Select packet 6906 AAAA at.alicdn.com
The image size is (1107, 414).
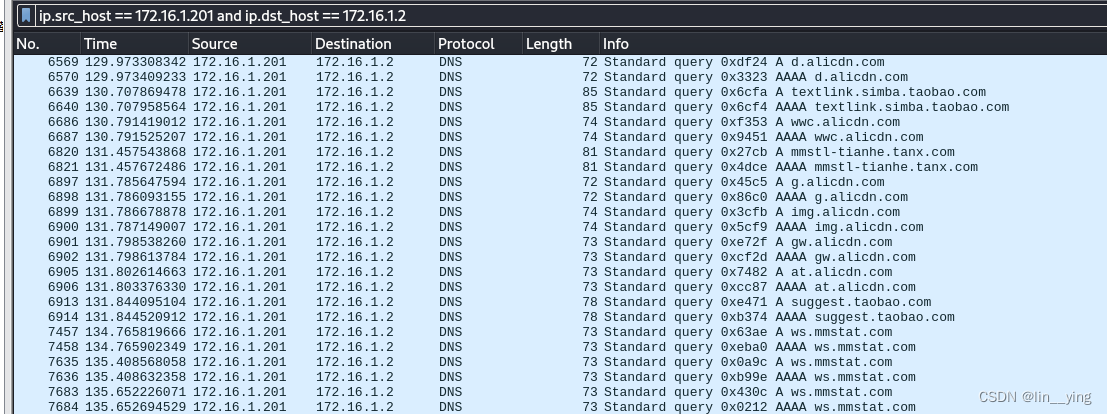[x=560, y=288]
